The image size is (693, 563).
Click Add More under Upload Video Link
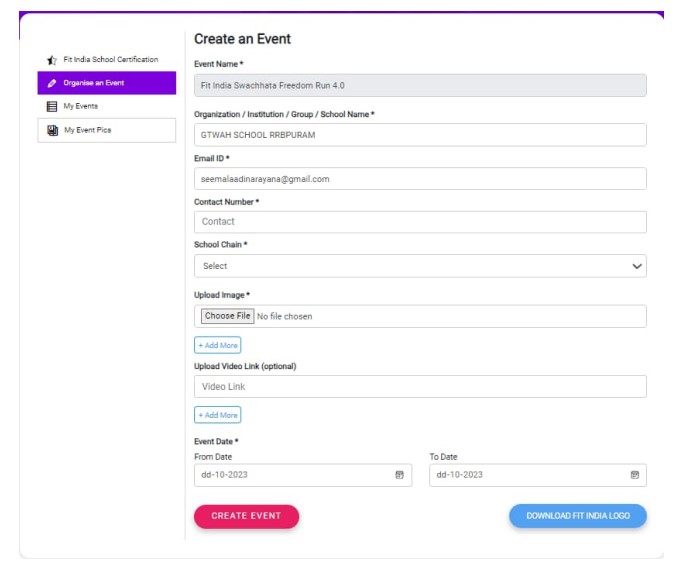coord(217,415)
